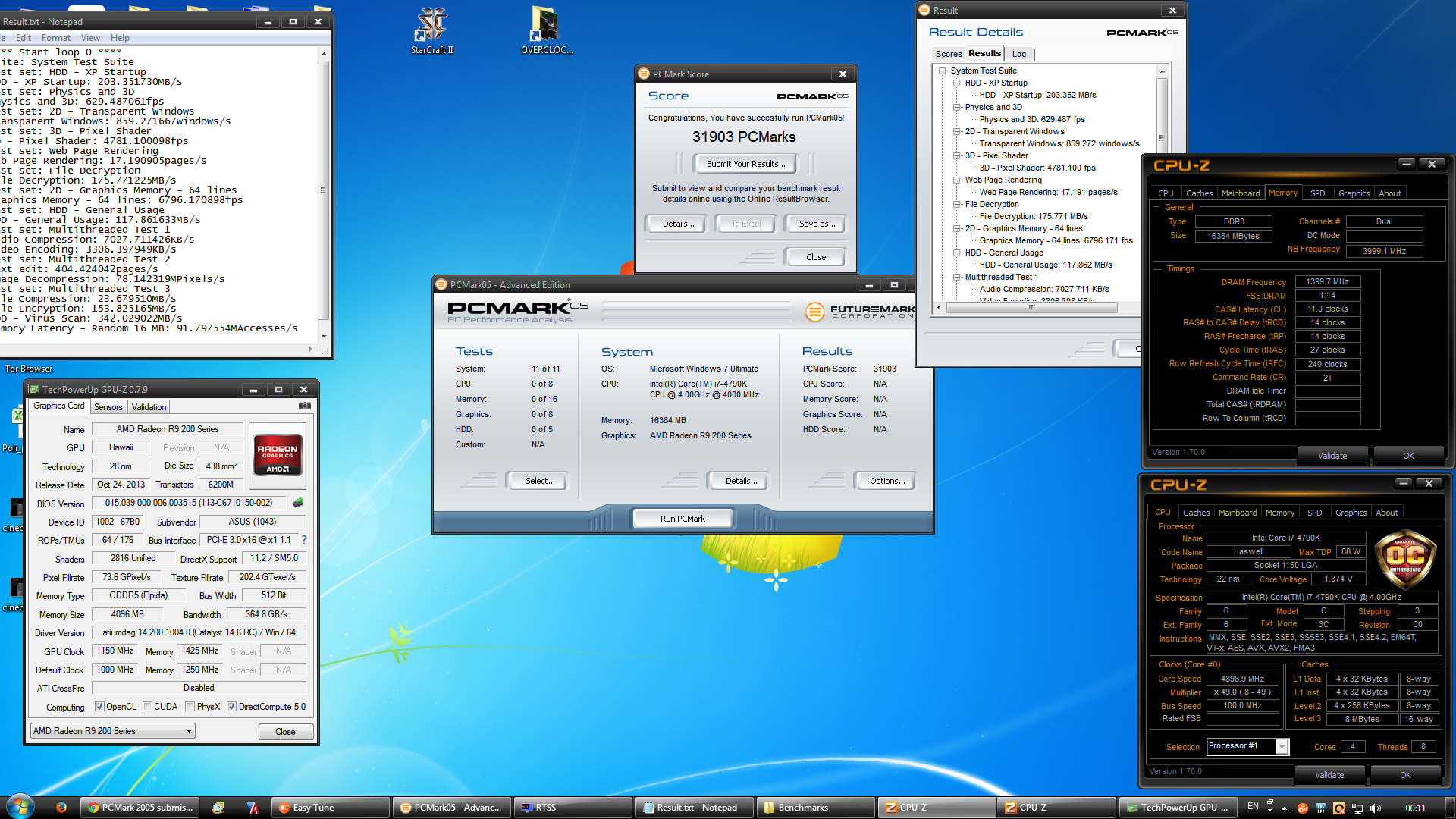Collapse the Physics and 3D node
Screen dimensions: 1456x819
click(x=957, y=107)
